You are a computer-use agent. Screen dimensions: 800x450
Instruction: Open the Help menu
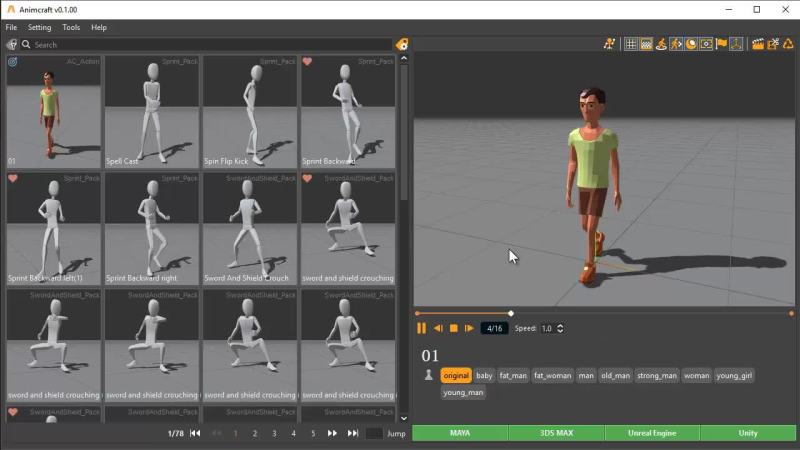(99, 28)
